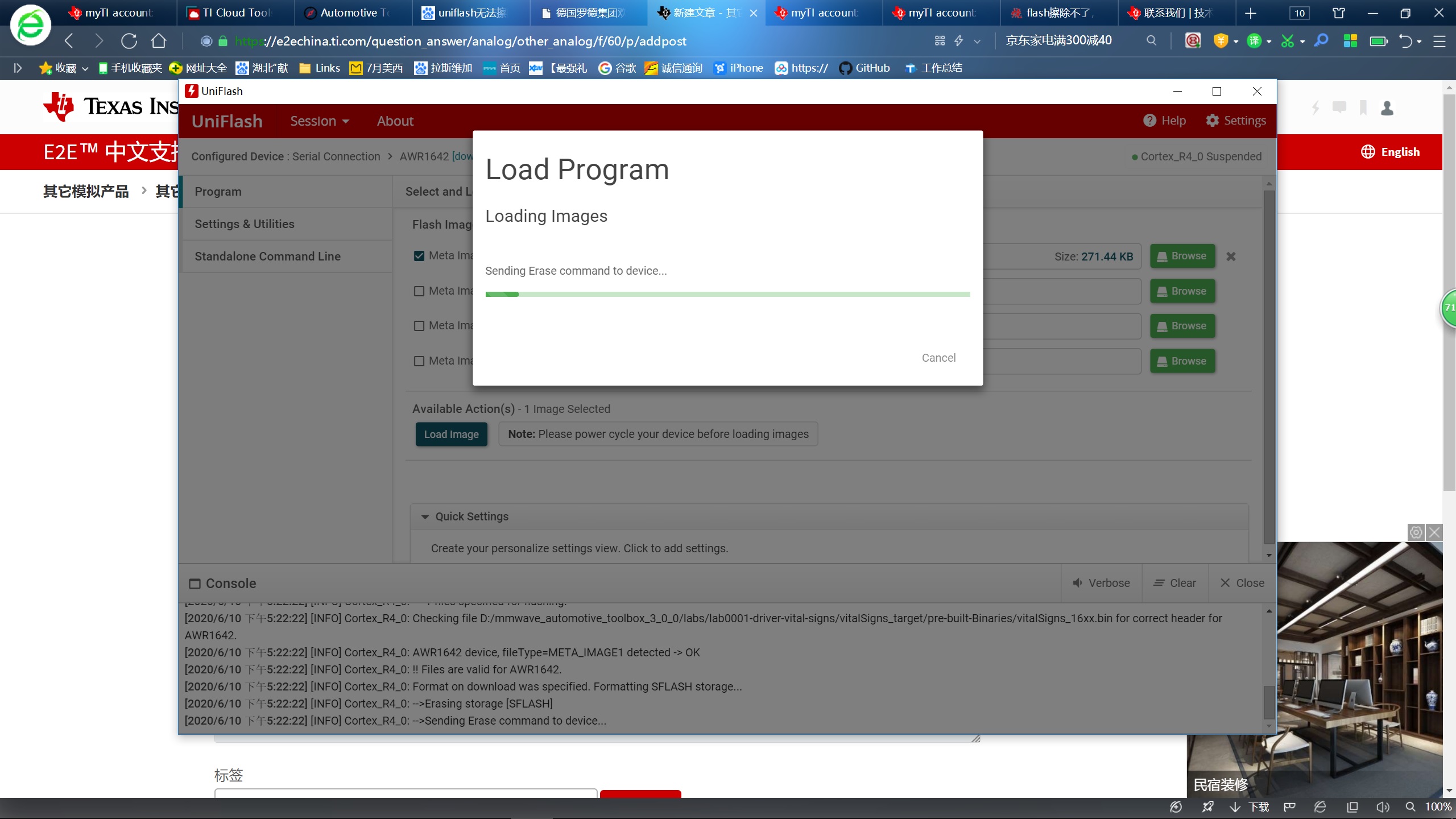1456x819 pixels.
Task: Browse for the first Meta Image file
Action: [x=1182, y=256]
